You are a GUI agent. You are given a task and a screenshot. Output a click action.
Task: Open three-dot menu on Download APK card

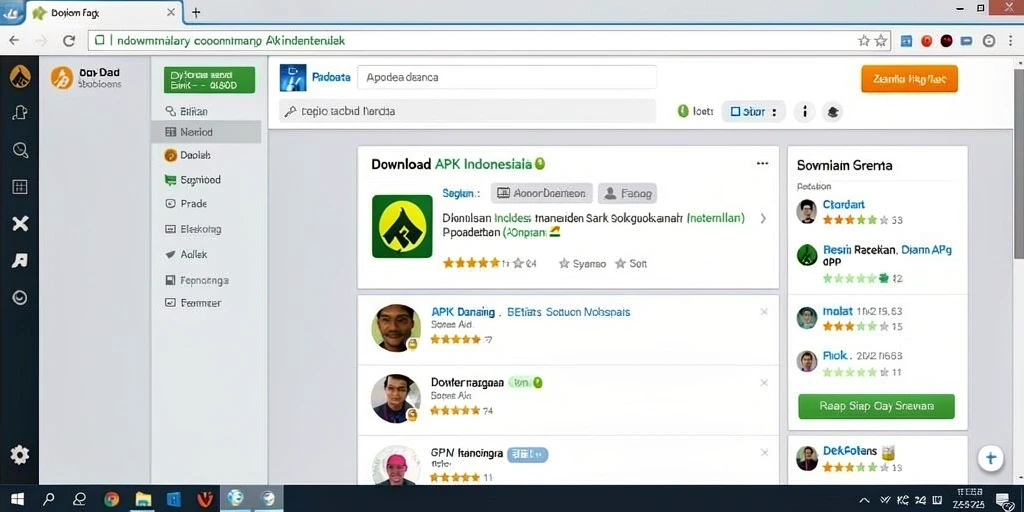click(x=762, y=163)
